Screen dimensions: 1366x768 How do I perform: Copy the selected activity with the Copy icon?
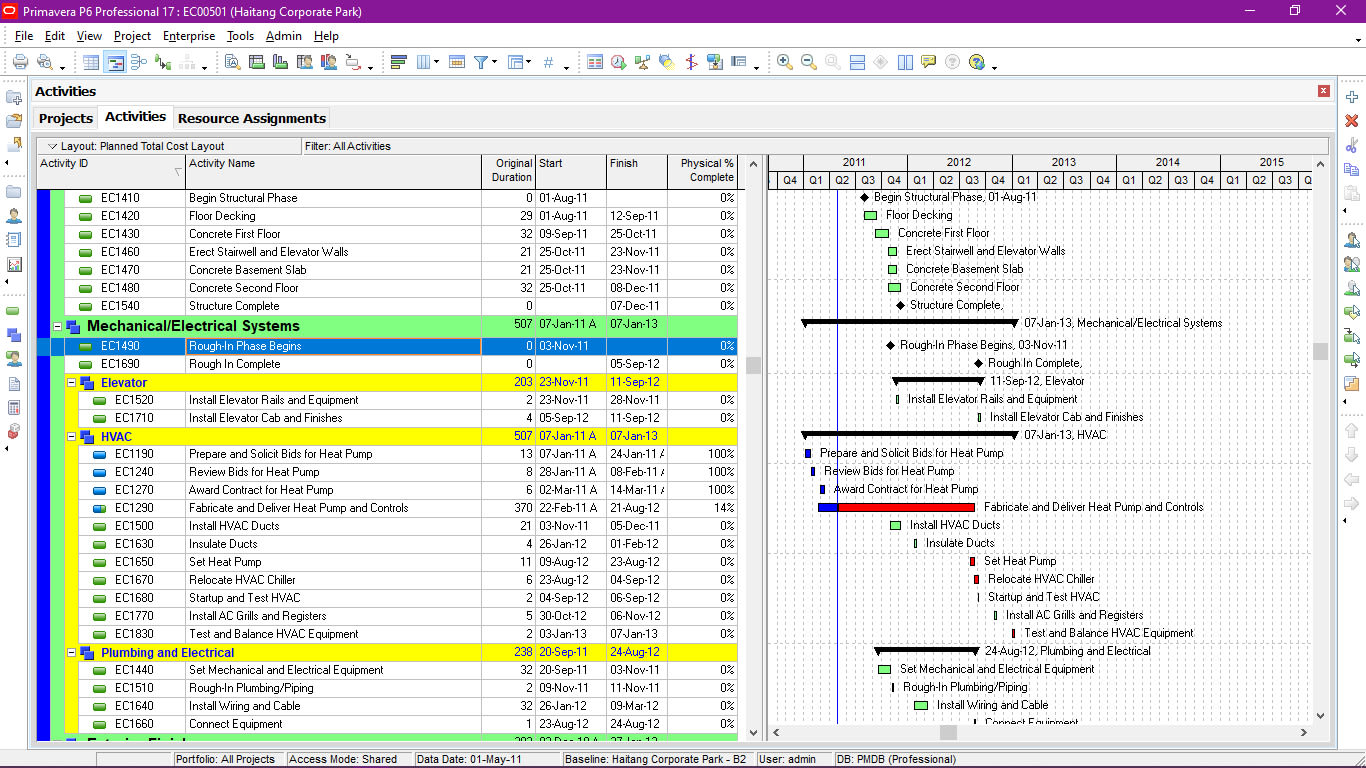click(x=1352, y=169)
